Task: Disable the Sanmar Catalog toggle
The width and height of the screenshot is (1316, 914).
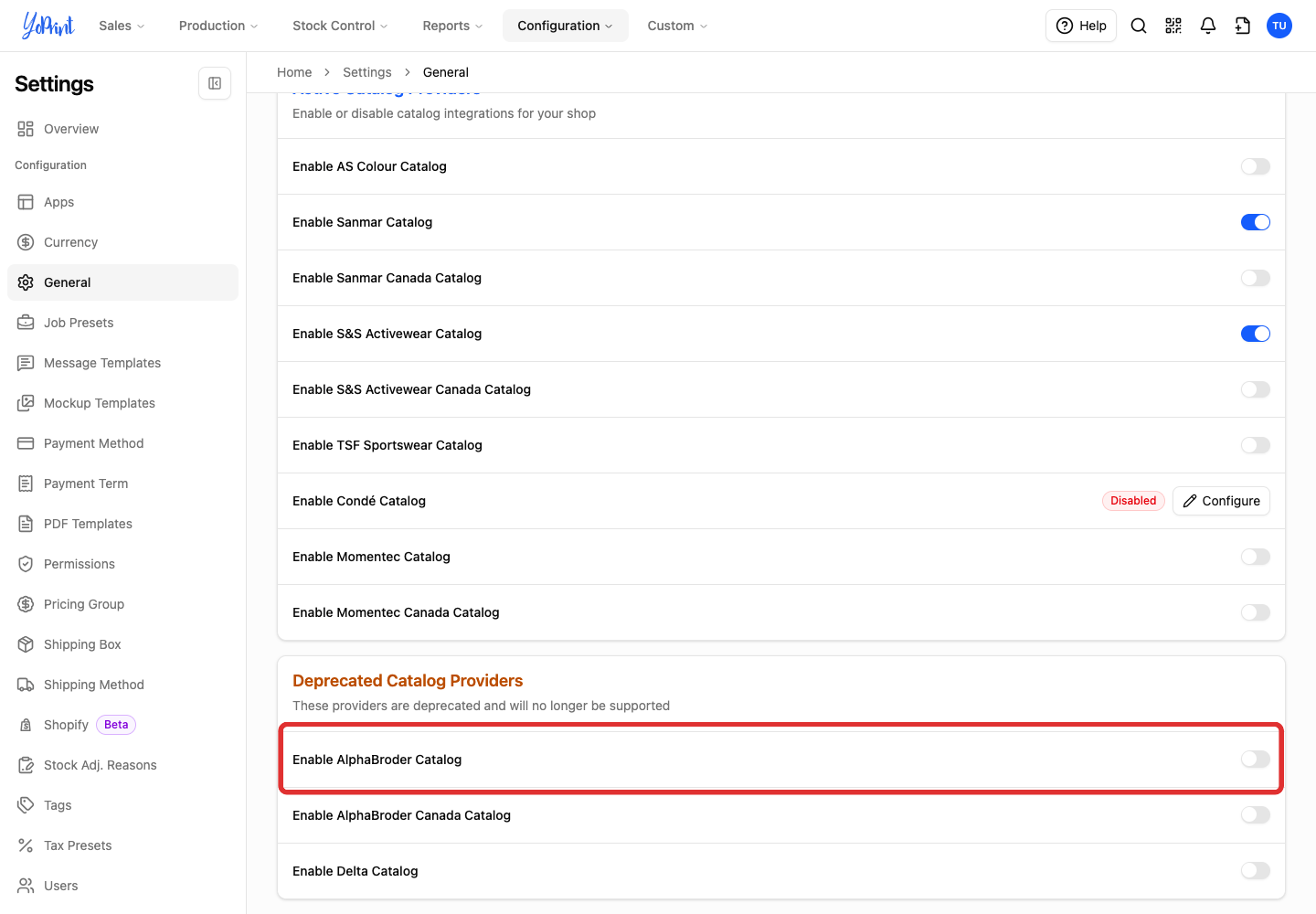Action: [1255, 222]
